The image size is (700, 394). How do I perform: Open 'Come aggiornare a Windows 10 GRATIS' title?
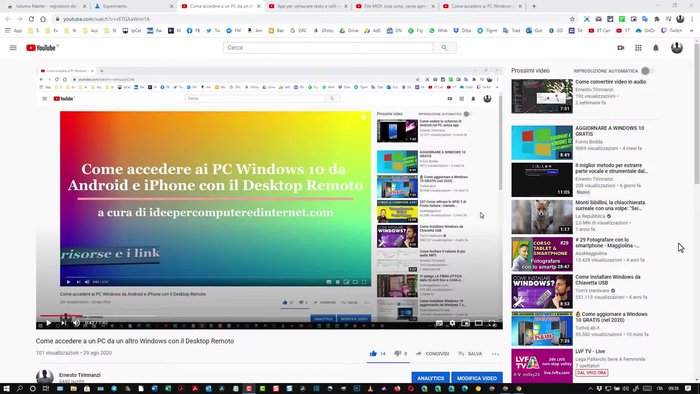point(611,317)
